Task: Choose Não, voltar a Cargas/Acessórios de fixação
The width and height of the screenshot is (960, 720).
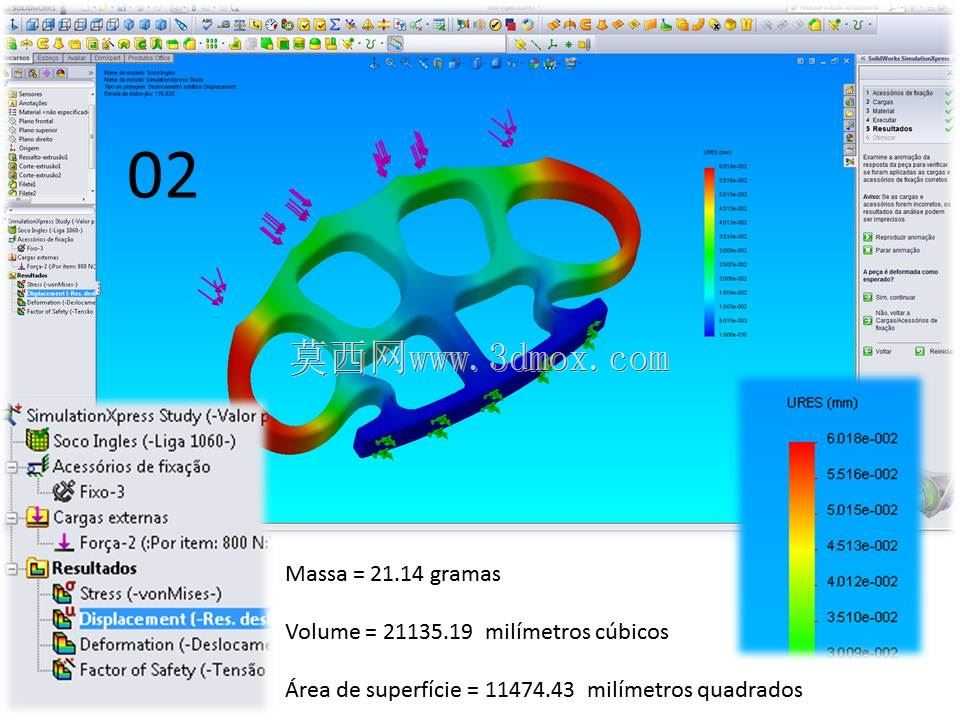Action: coord(901,320)
